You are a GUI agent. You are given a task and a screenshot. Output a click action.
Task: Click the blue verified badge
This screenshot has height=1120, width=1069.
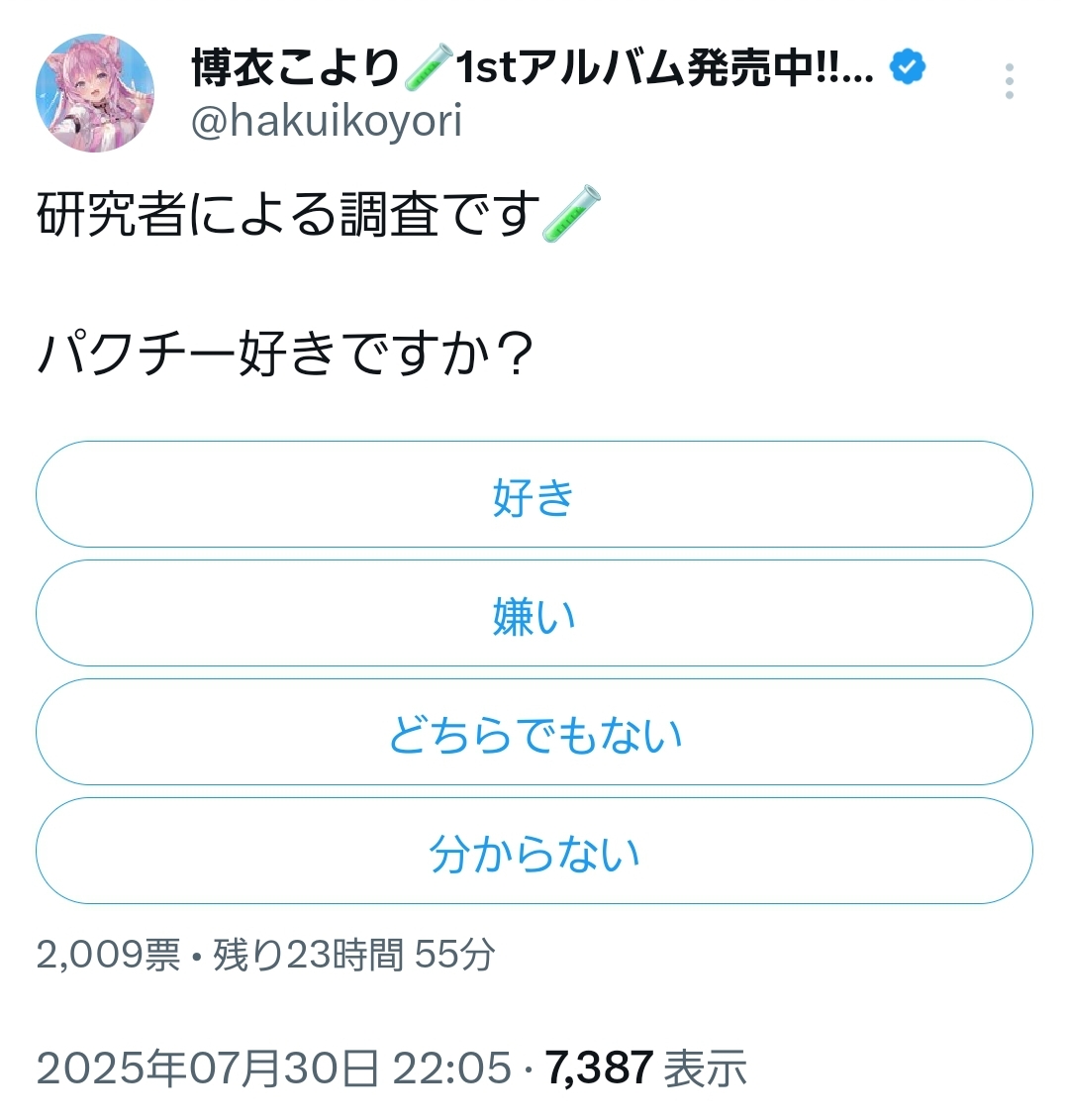point(907,66)
